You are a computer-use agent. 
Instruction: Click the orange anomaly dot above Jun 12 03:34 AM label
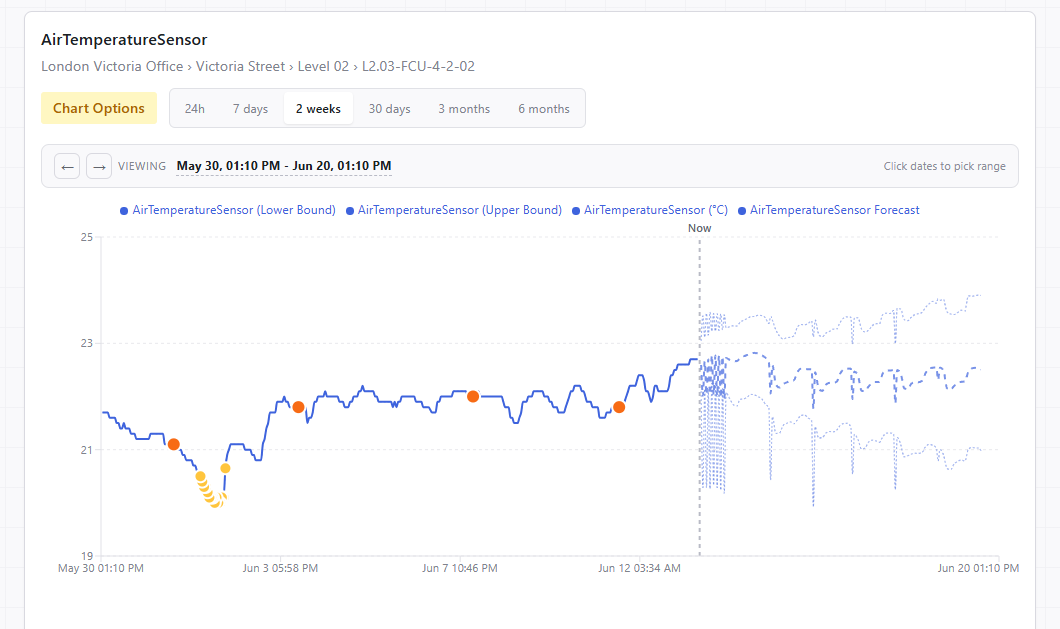pos(619,407)
